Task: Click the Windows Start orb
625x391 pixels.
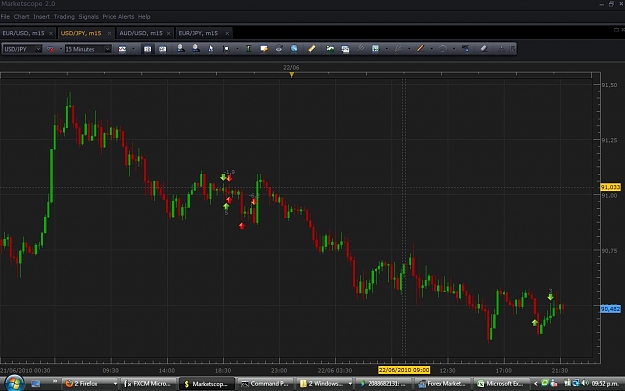Action: (14, 383)
